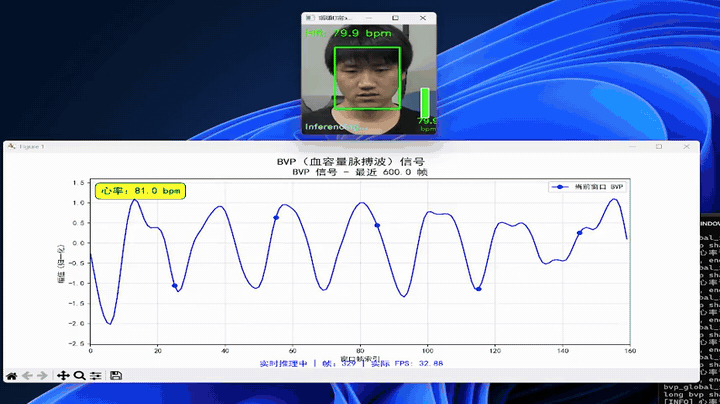Click y-axis tick label 1.5

79,183
